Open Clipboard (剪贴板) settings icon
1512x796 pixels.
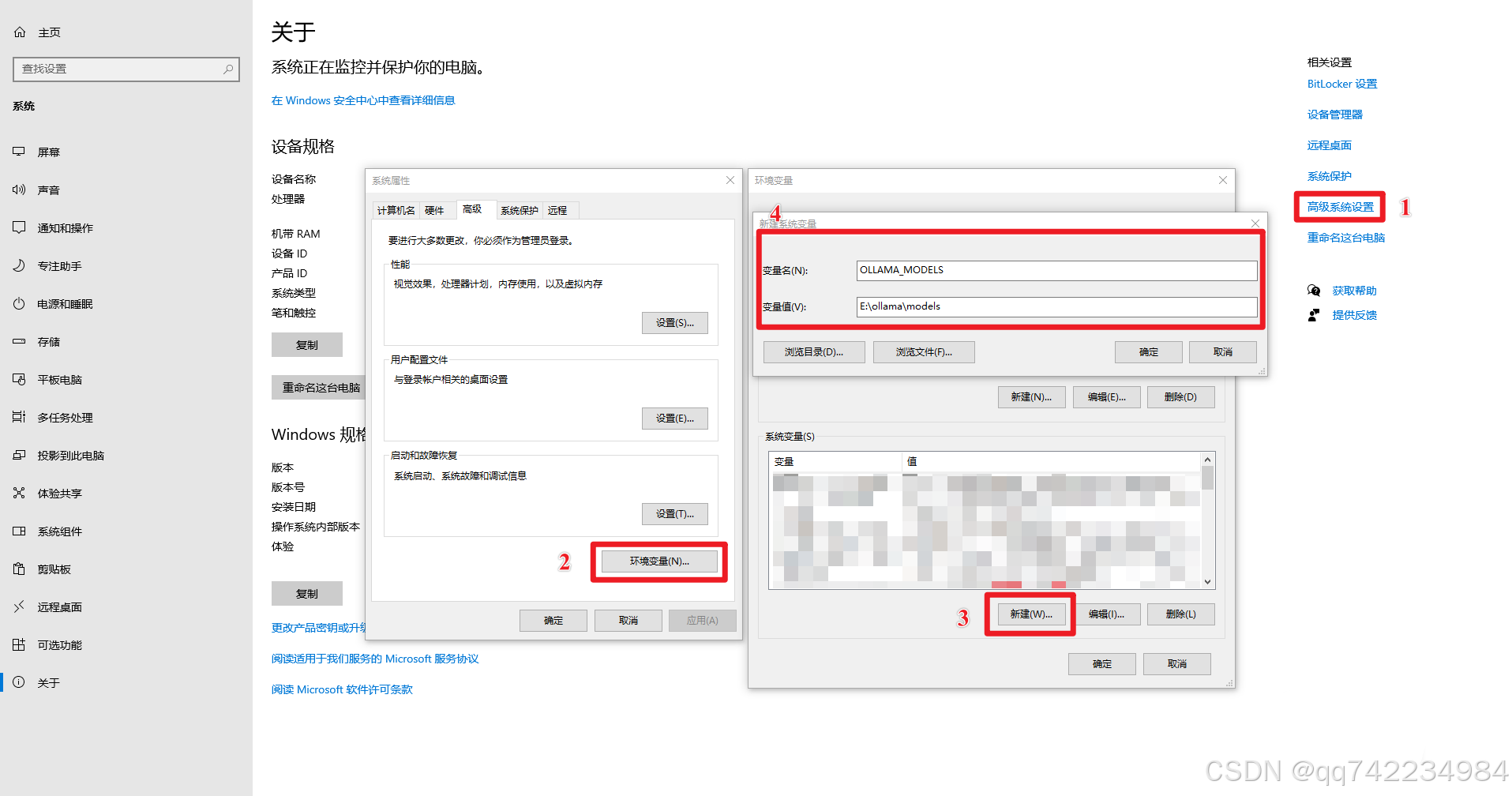[19, 569]
